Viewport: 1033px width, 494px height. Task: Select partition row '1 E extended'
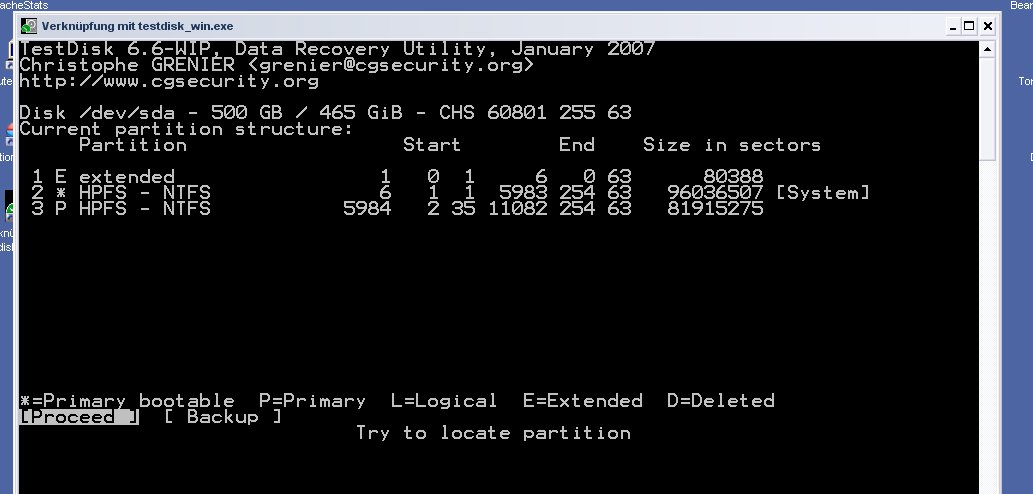pos(398,177)
